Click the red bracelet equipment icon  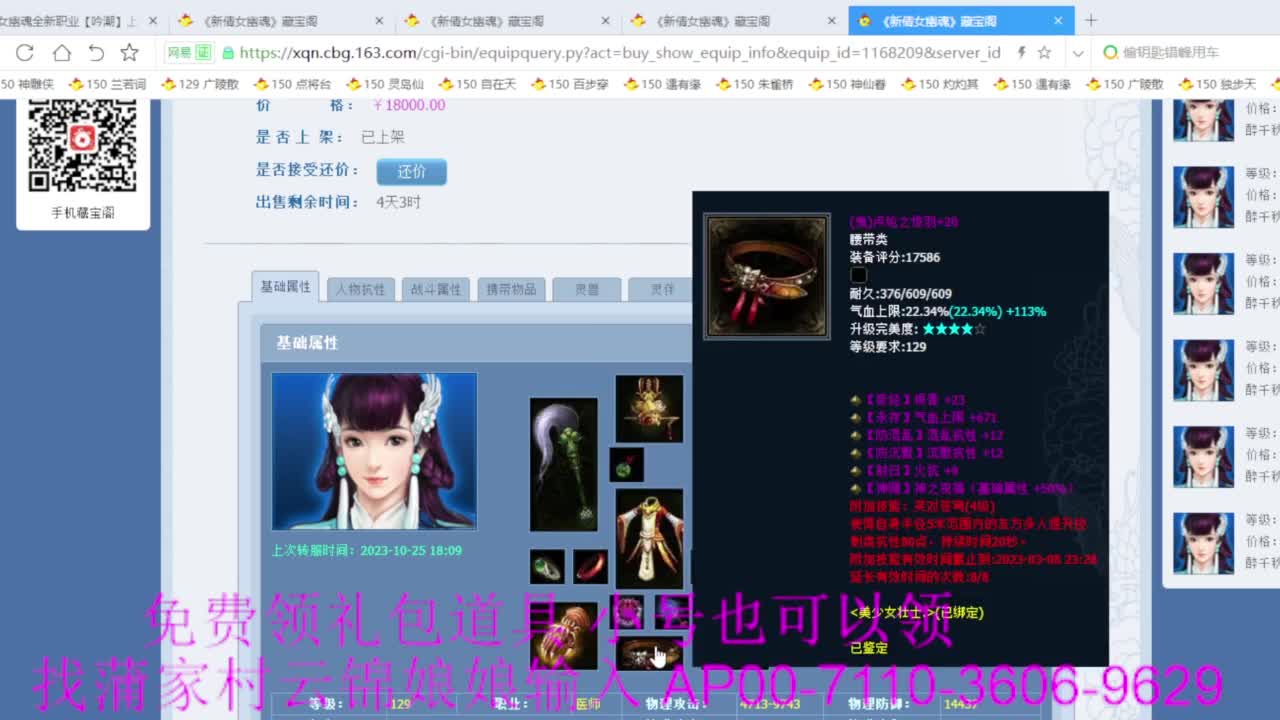(x=591, y=567)
